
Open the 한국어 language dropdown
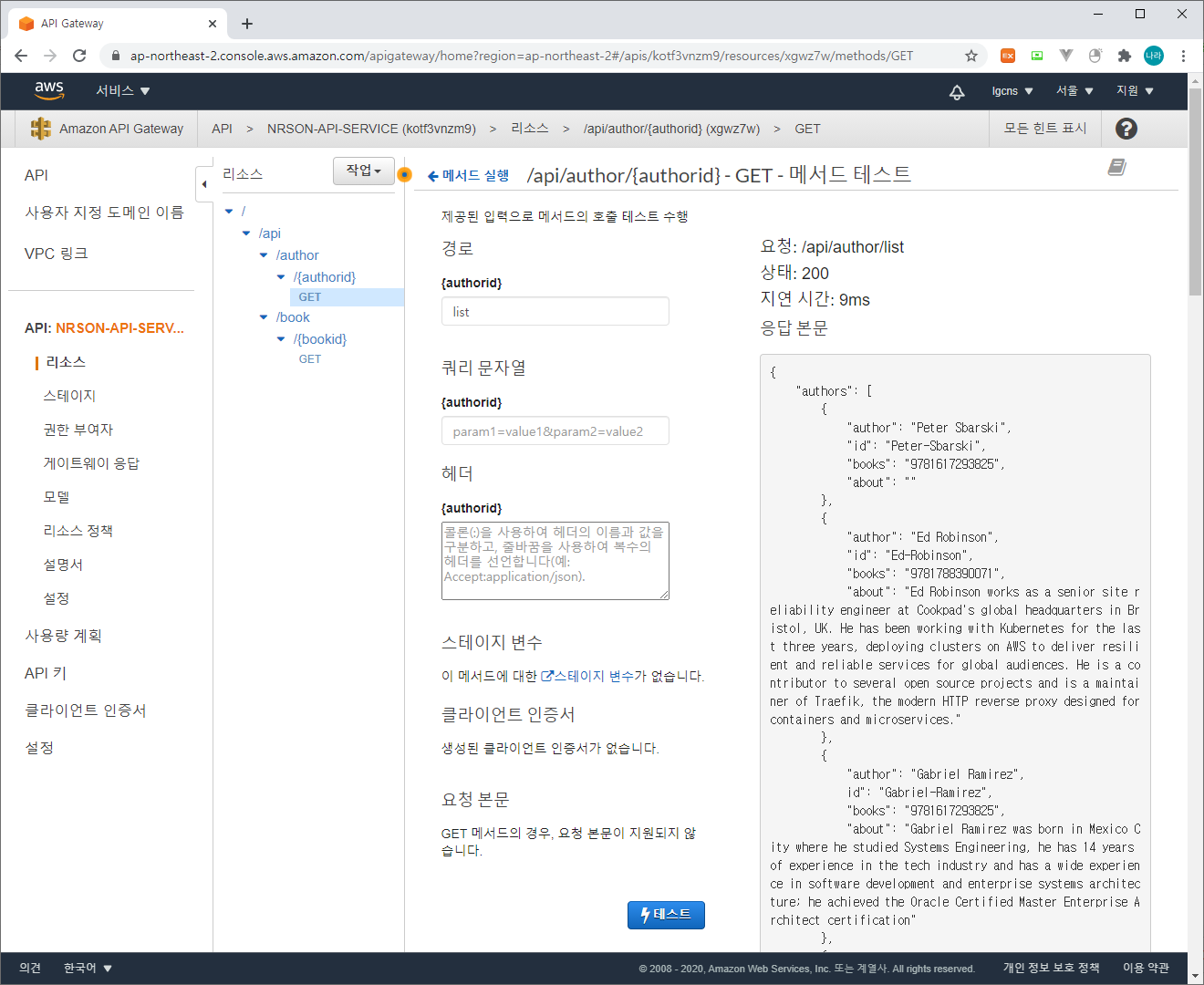[88, 968]
